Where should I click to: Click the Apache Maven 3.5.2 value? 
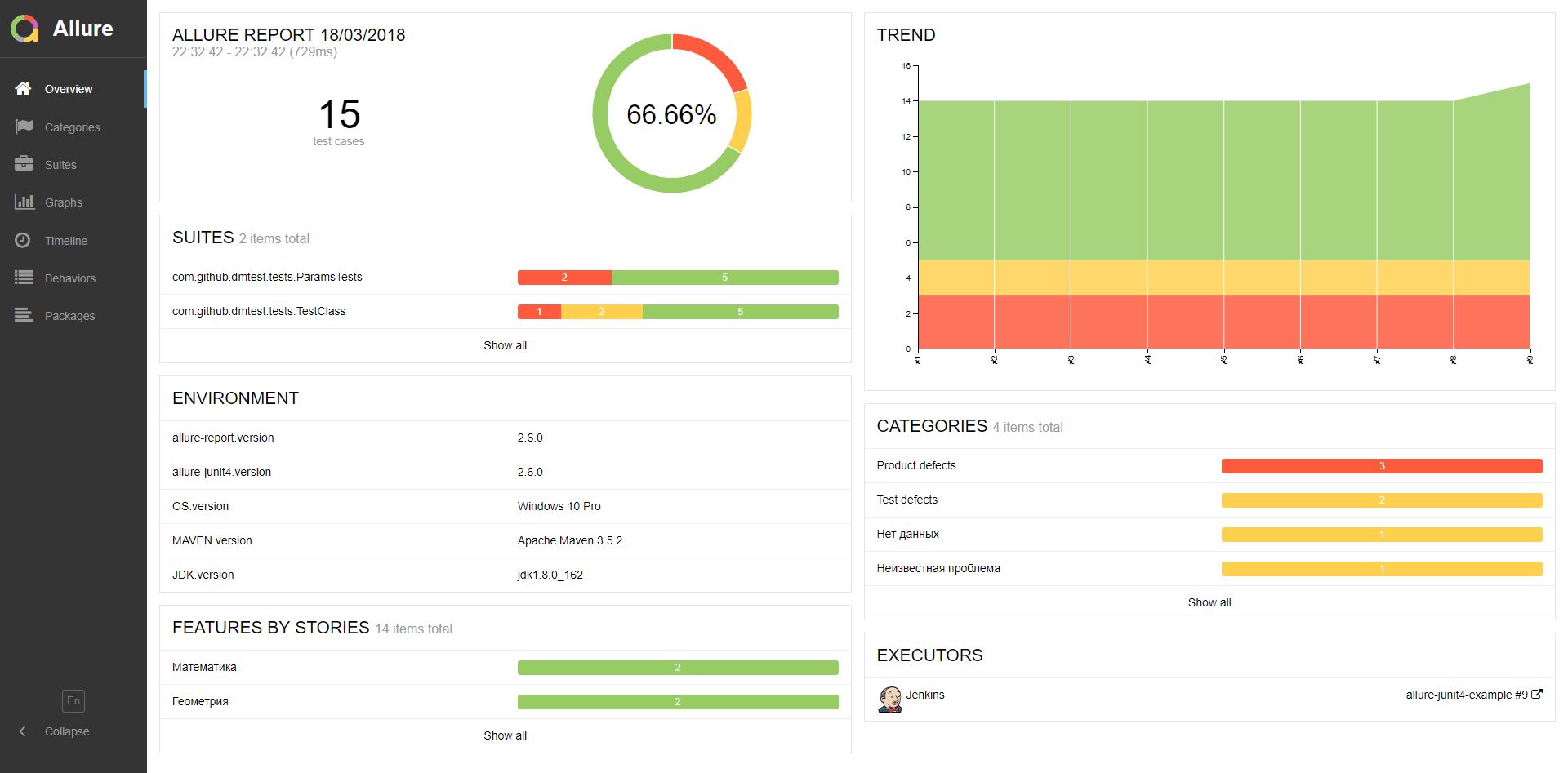tap(569, 540)
